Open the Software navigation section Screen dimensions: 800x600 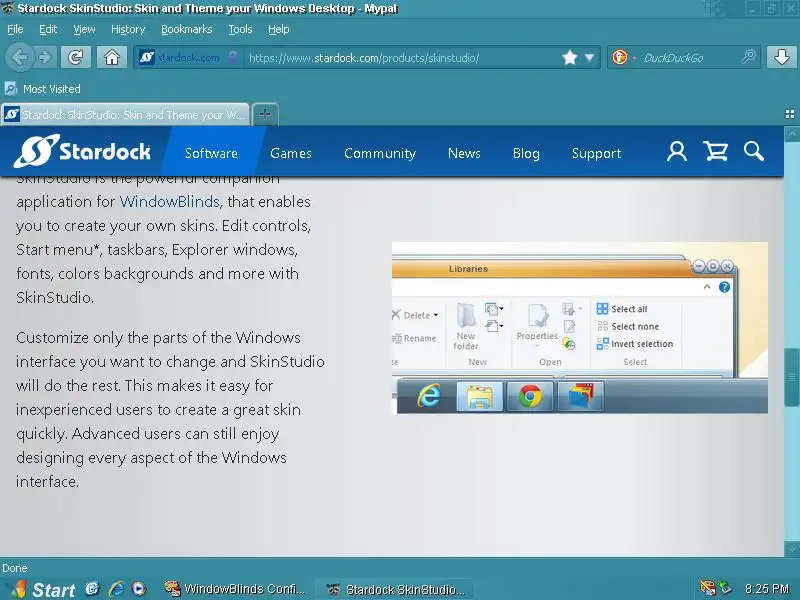coord(211,153)
